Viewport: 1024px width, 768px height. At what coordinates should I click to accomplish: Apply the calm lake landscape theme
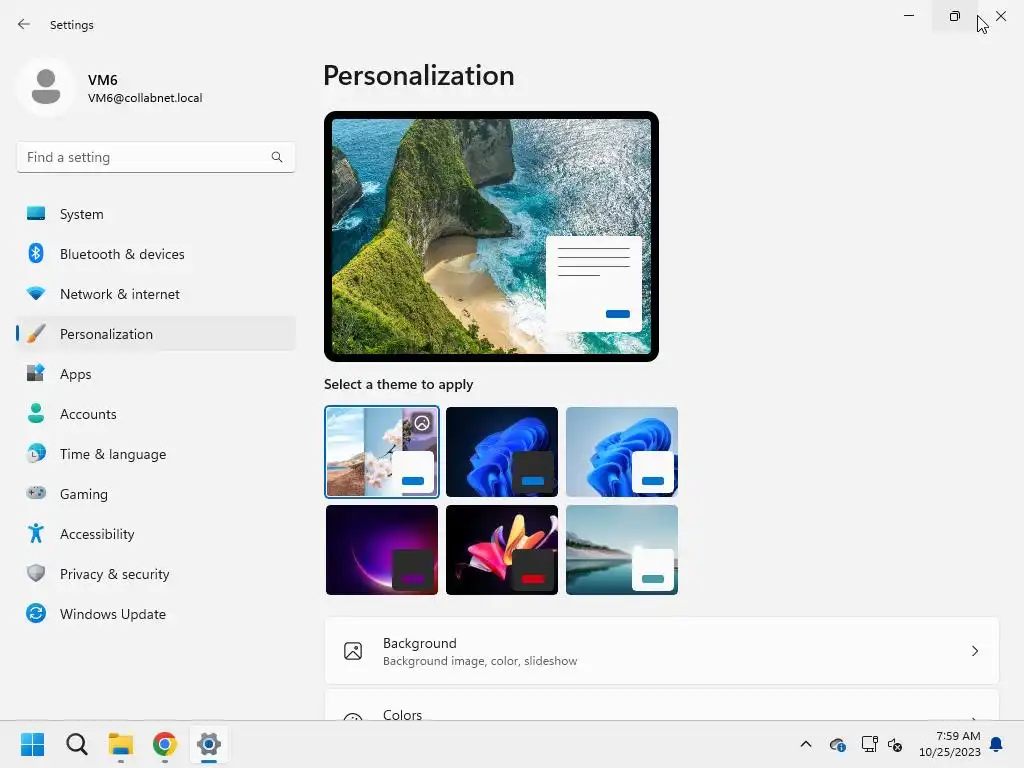[x=622, y=550]
